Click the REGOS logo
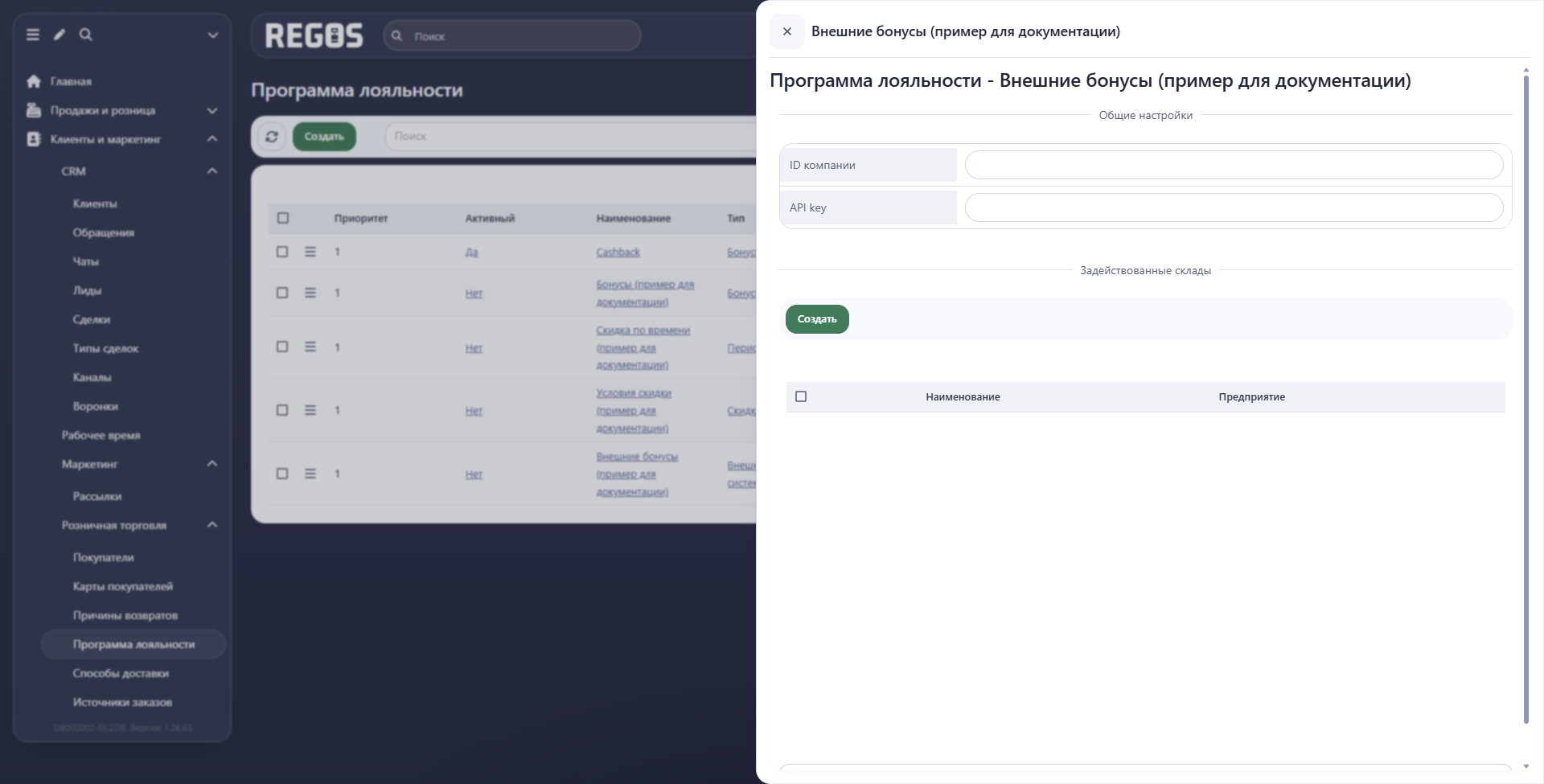 click(x=314, y=35)
